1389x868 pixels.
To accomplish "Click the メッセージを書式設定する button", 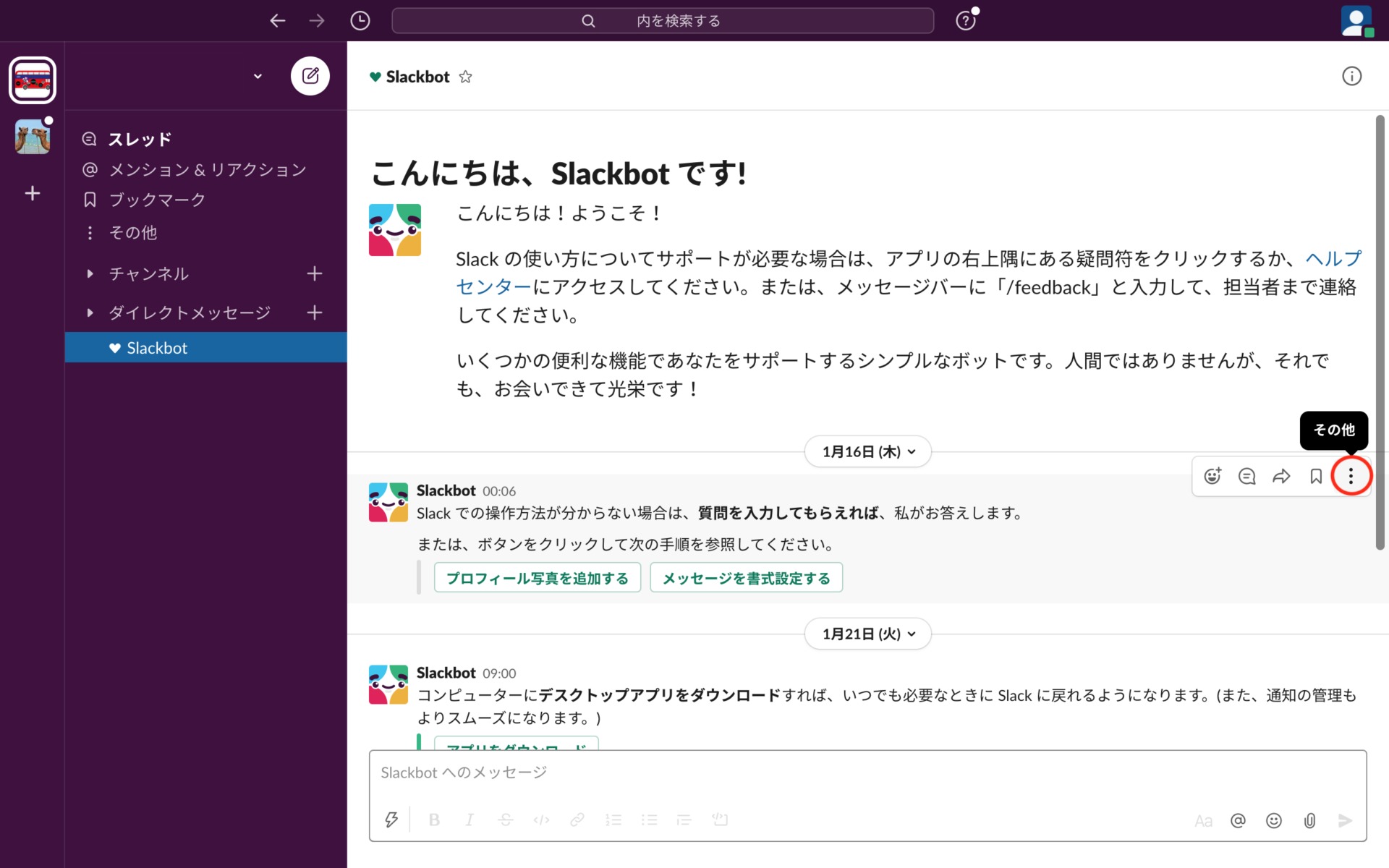I will [746, 578].
